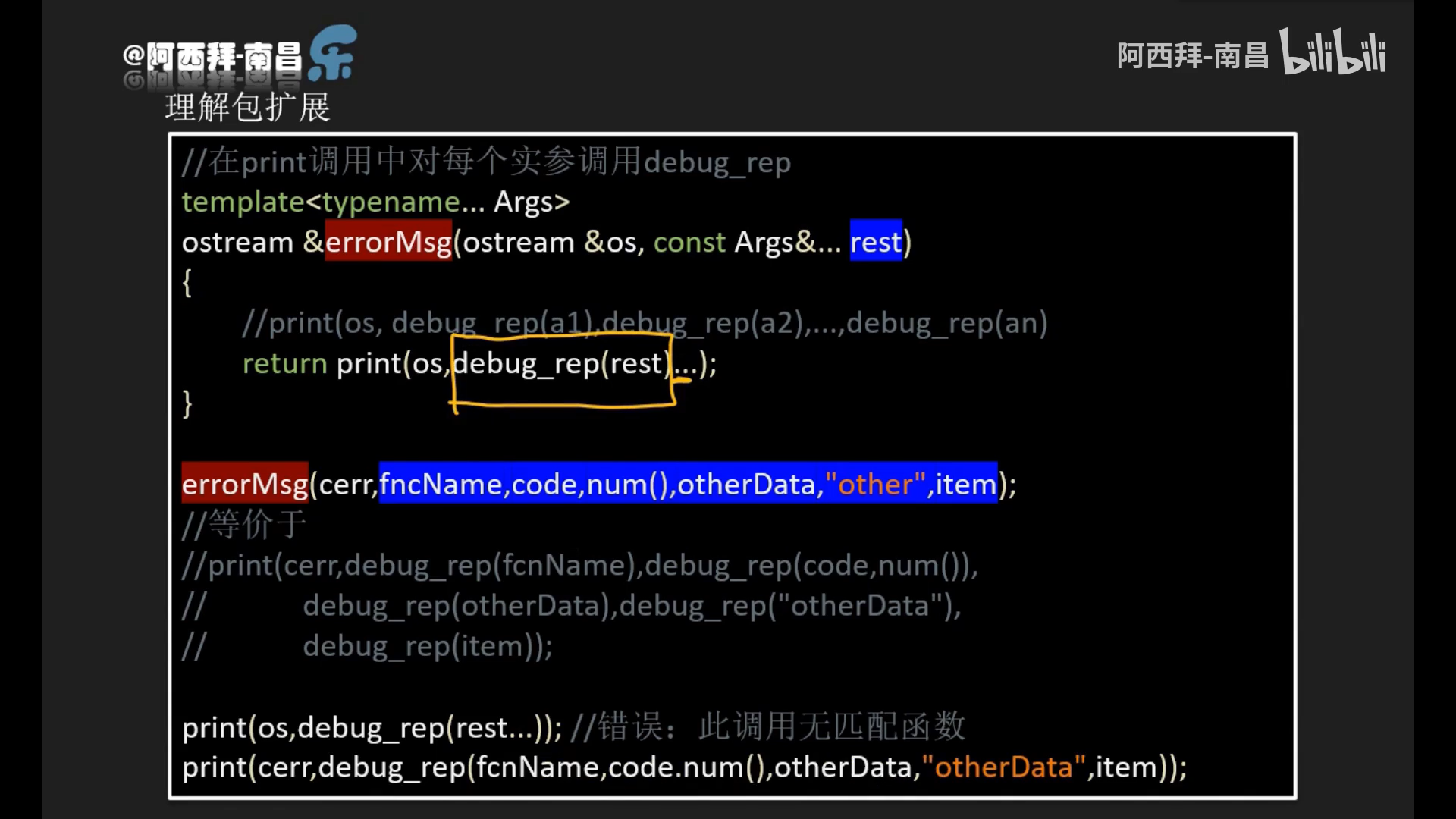Image resolution: width=1456 pixels, height=819 pixels.
Task: Click the //等价于 comment line
Action: tap(244, 525)
